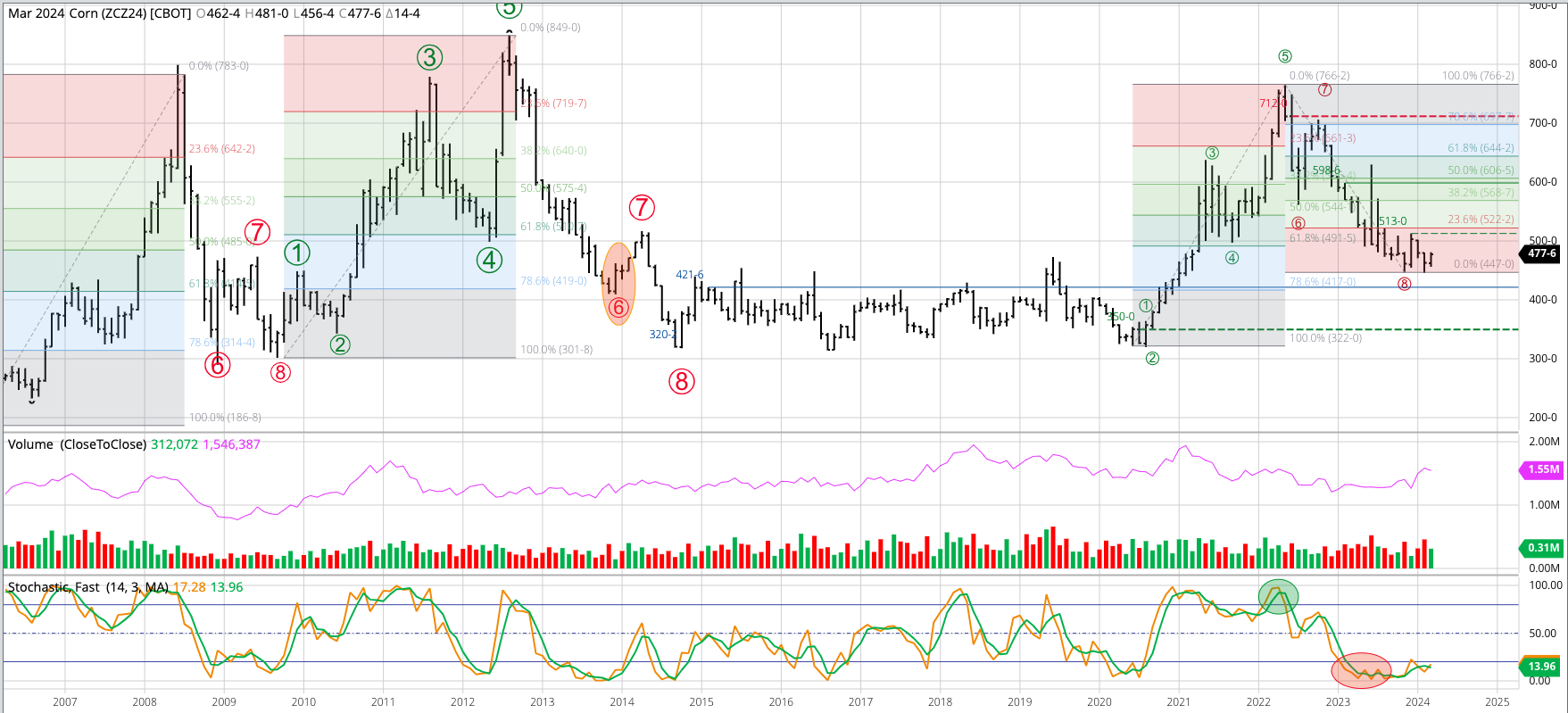The height and width of the screenshot is (713, 1568).
Task: Click the large red circled 8 below the 2014 low
Action: click(x=682, y=382)
